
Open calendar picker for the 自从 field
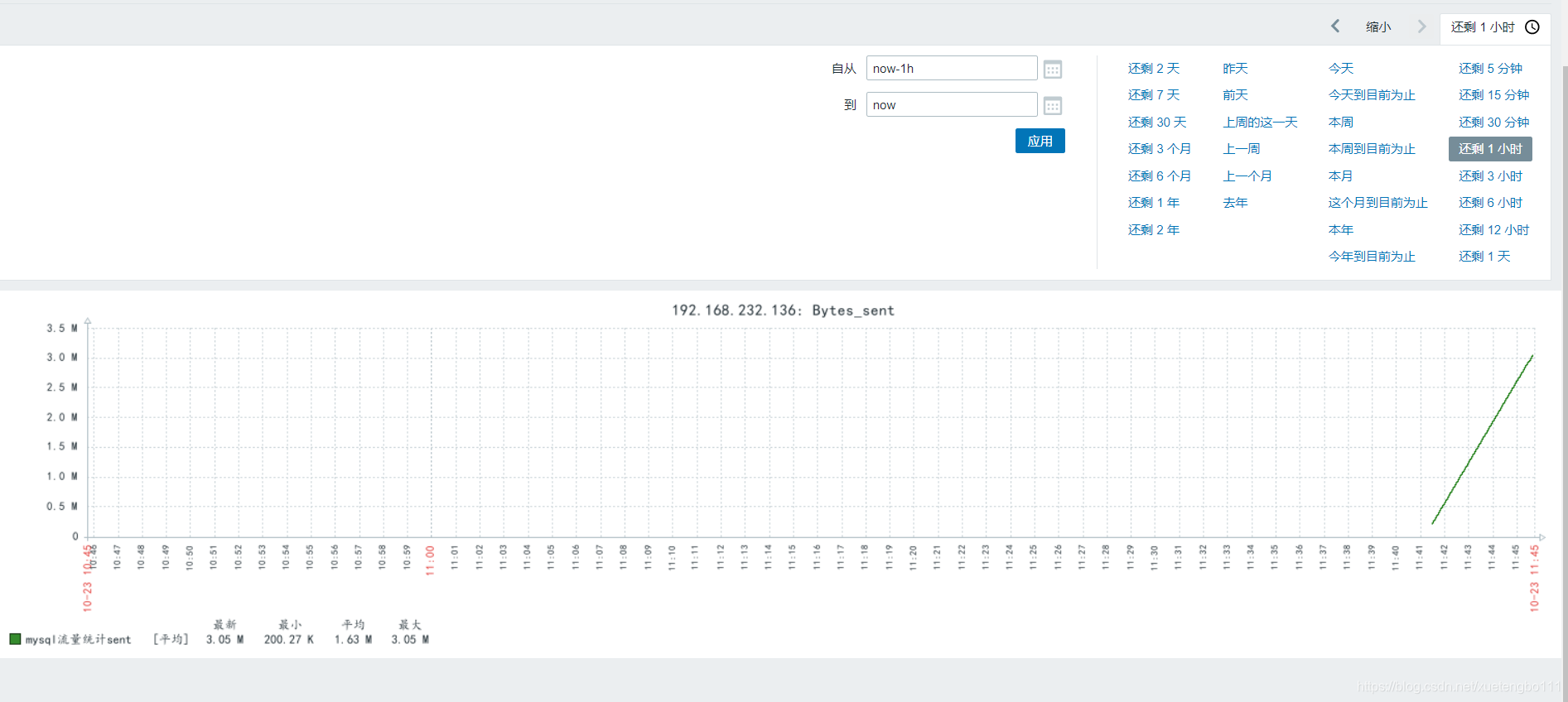1053,70
